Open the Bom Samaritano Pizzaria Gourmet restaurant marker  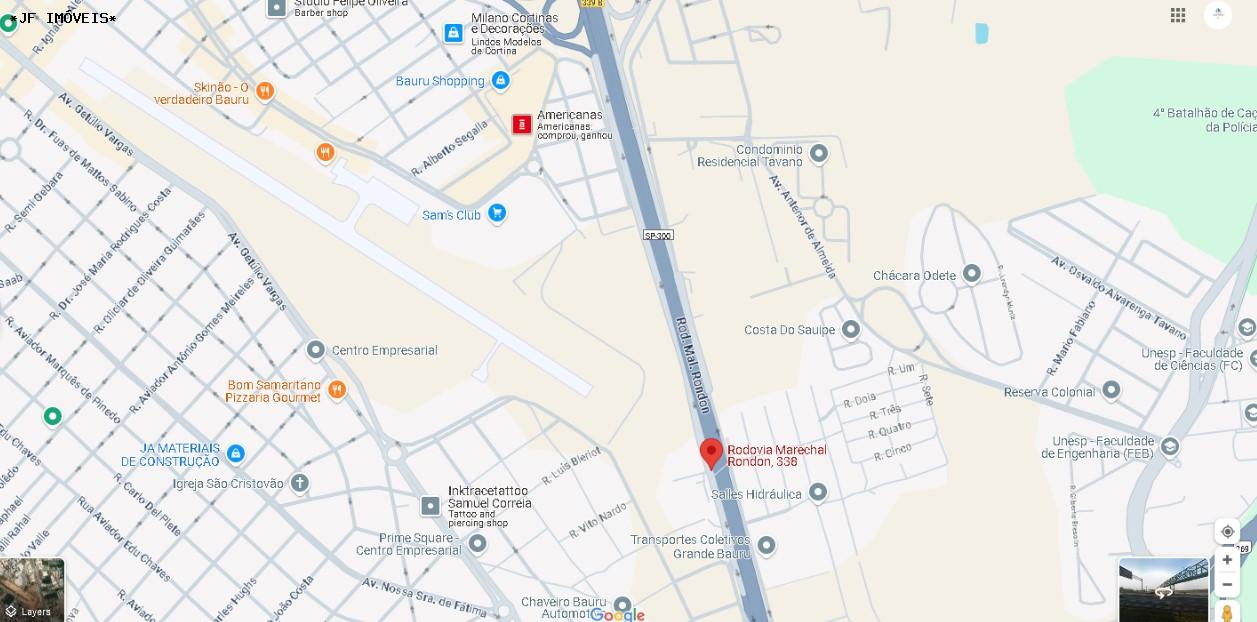337,390
